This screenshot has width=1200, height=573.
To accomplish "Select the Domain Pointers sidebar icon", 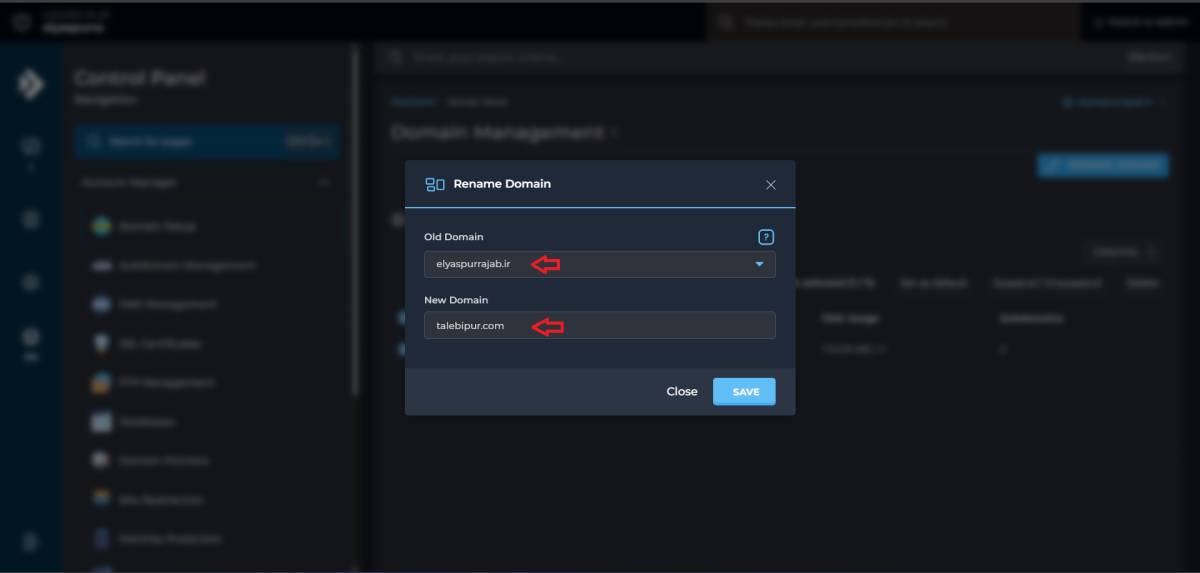I will 101,461.
